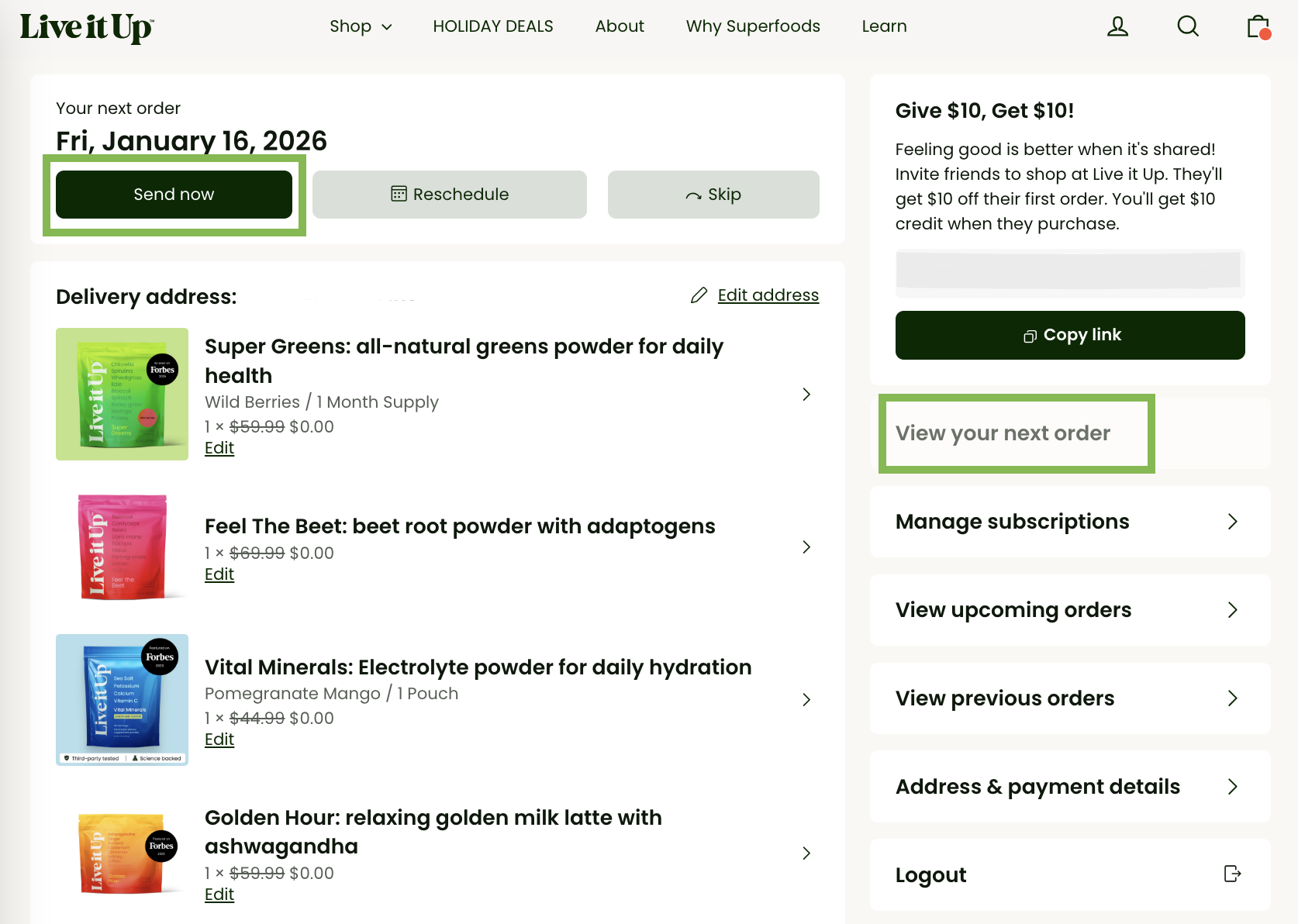The height and width of the screenshot is (924, 1298).
Task: Click the Logout exit icon
Action: [x=1231, y=874]
